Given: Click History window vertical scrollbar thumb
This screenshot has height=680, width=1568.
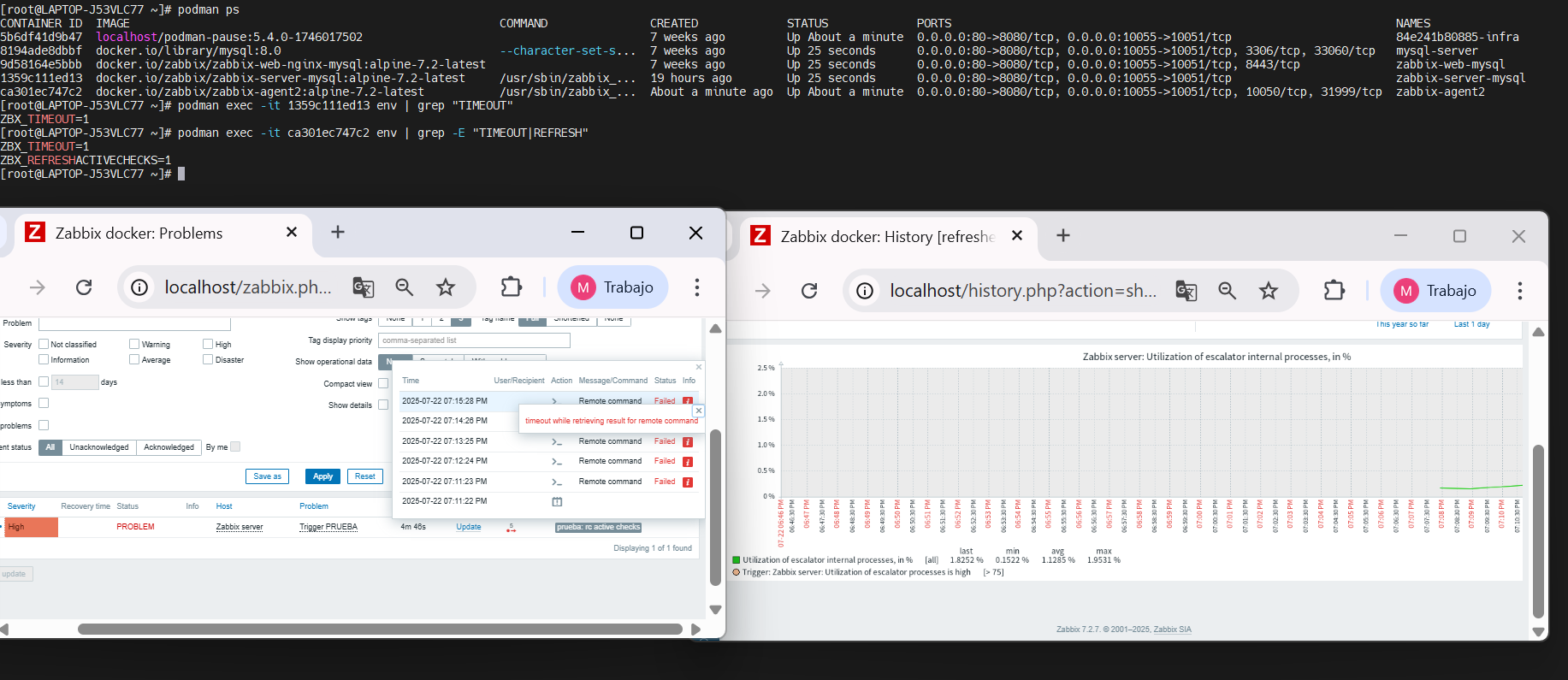Looking at the screenshot, I should [x=1538, y=530].
